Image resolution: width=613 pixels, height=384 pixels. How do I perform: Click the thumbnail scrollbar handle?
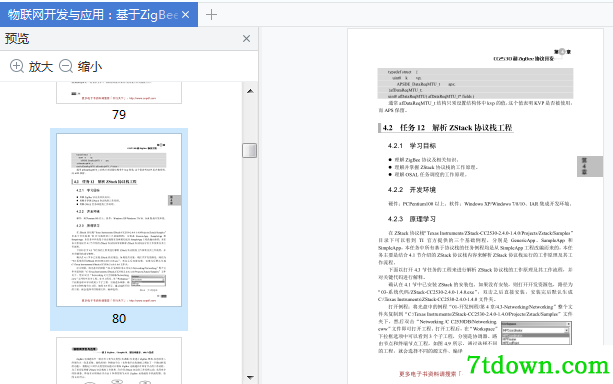pyautogui.click(x=249, y=151)
